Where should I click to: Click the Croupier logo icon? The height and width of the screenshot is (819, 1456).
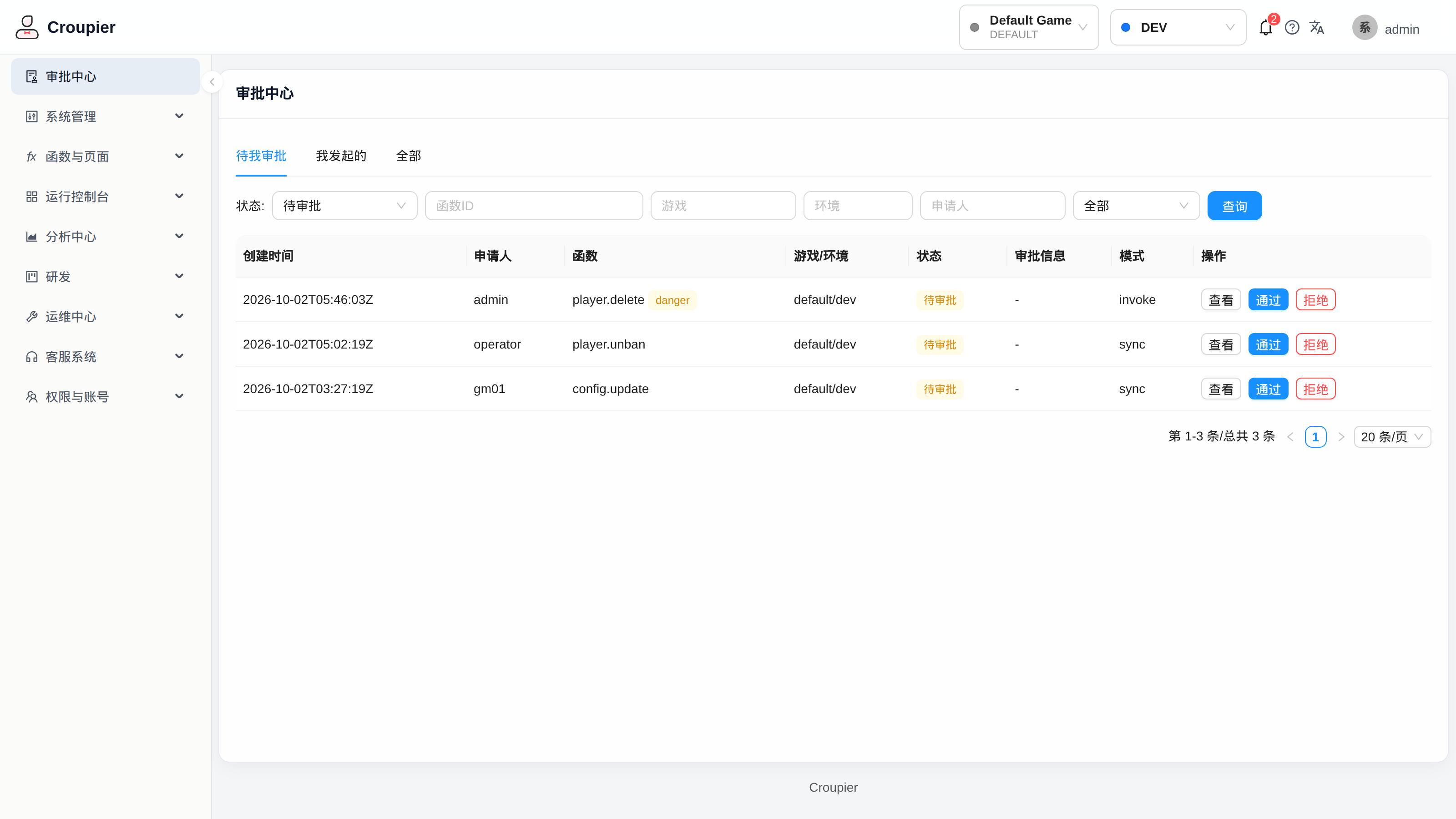[x=26, y=27]
